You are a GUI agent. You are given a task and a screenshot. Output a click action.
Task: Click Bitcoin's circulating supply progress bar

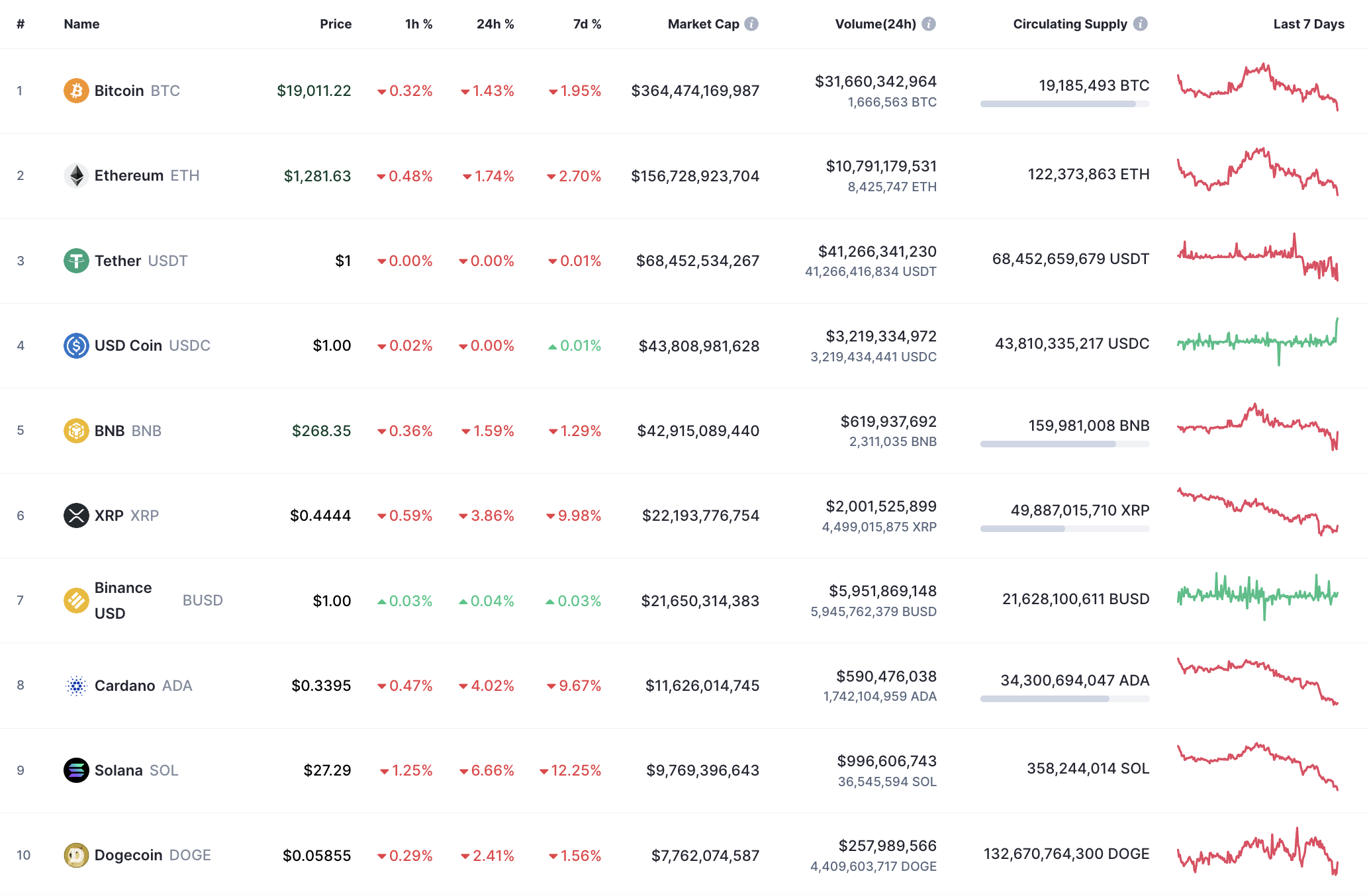pos(1064,104)
